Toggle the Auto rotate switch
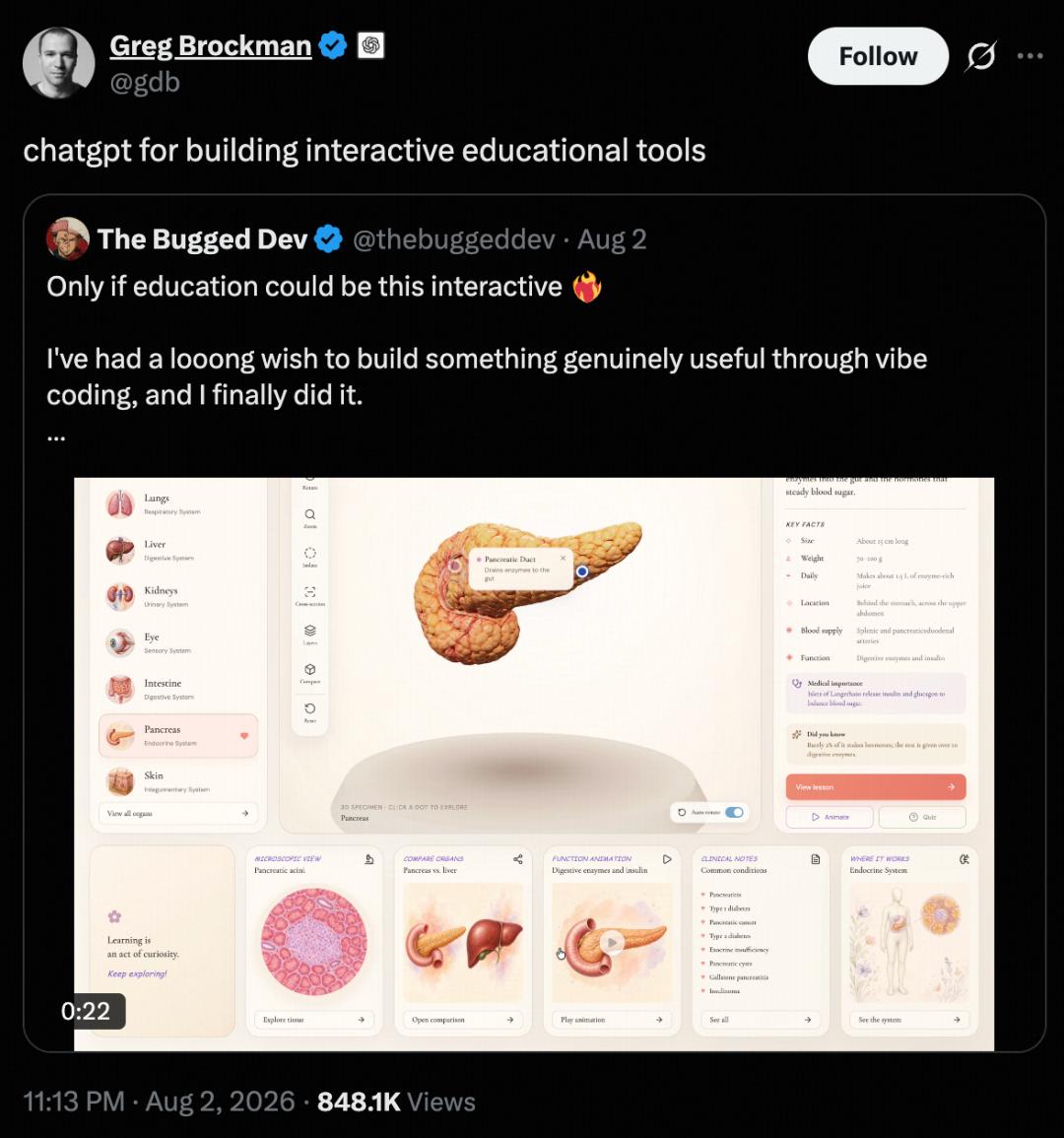 734,812
